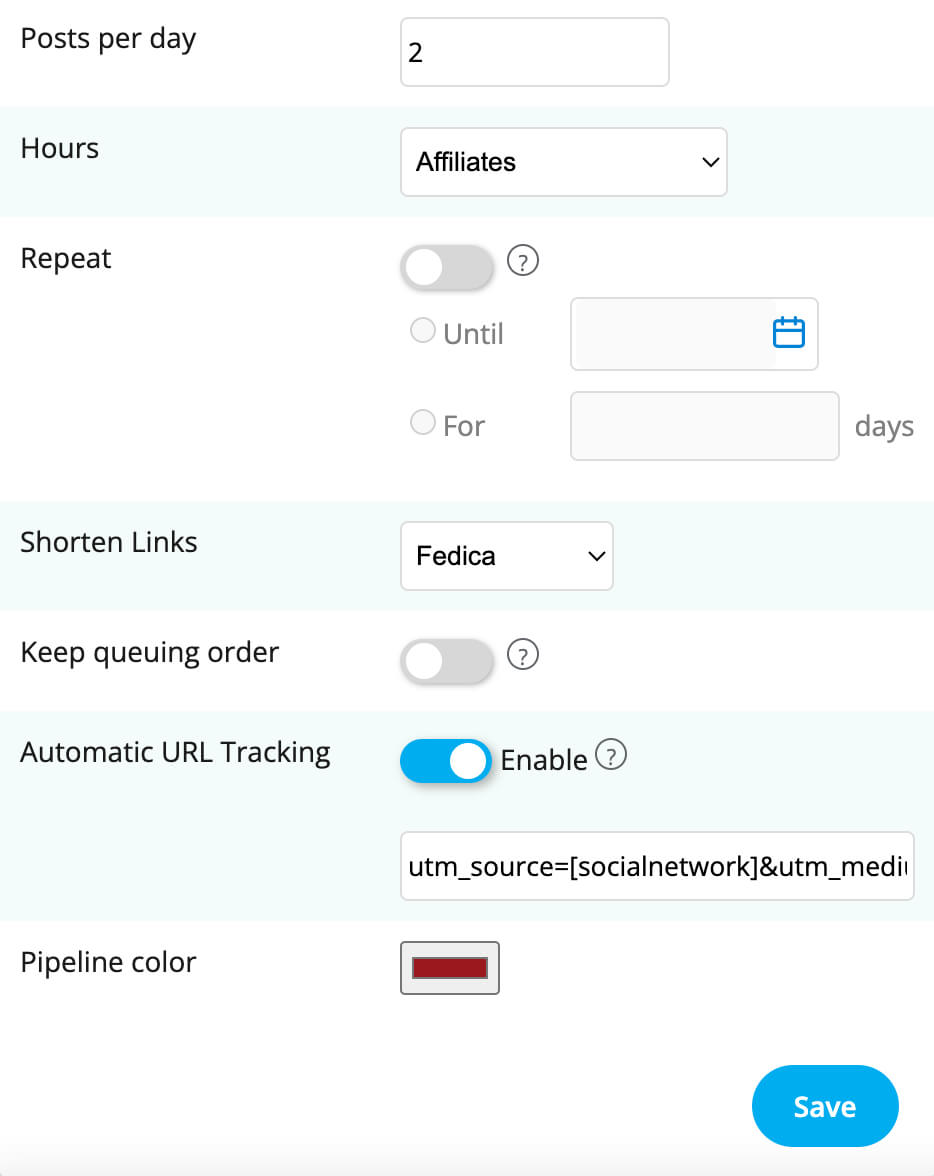The image size is (934, 1176).
Task: Enable the Keep queuing order switch
Action: coord(447,660)
